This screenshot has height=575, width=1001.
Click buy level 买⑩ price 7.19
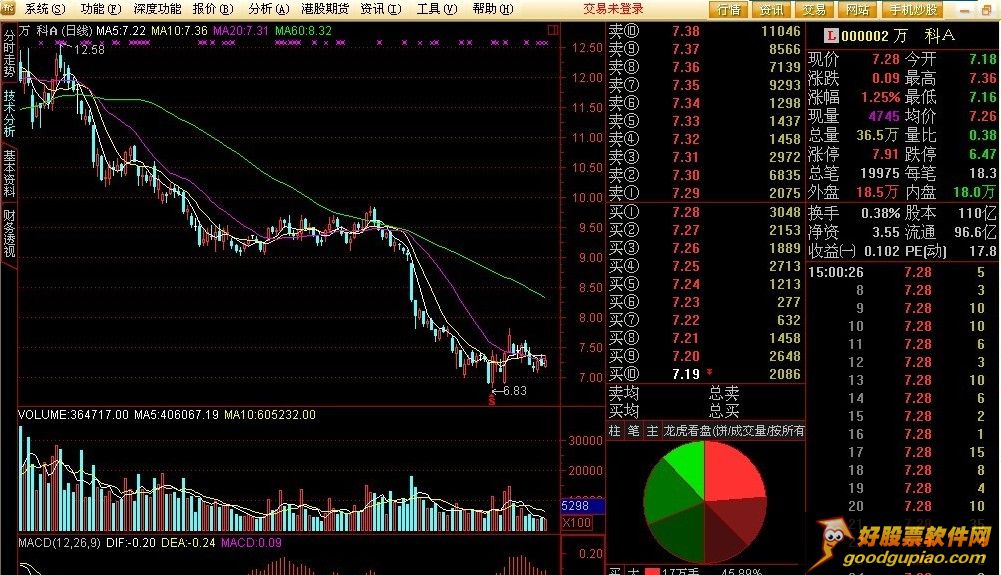[686, 374]
